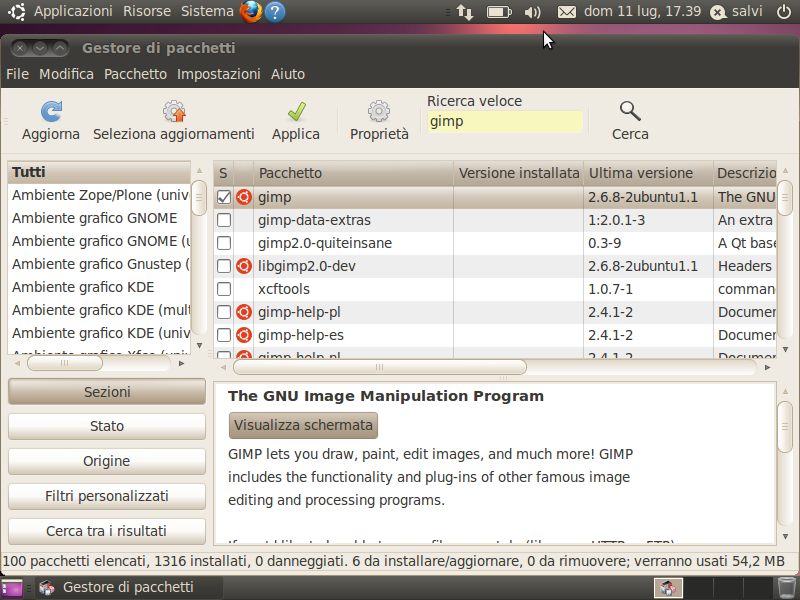Click the show desktop icon in bottom panel
The height and width of the screenshot is (600, 800).
tap(12, 588)
